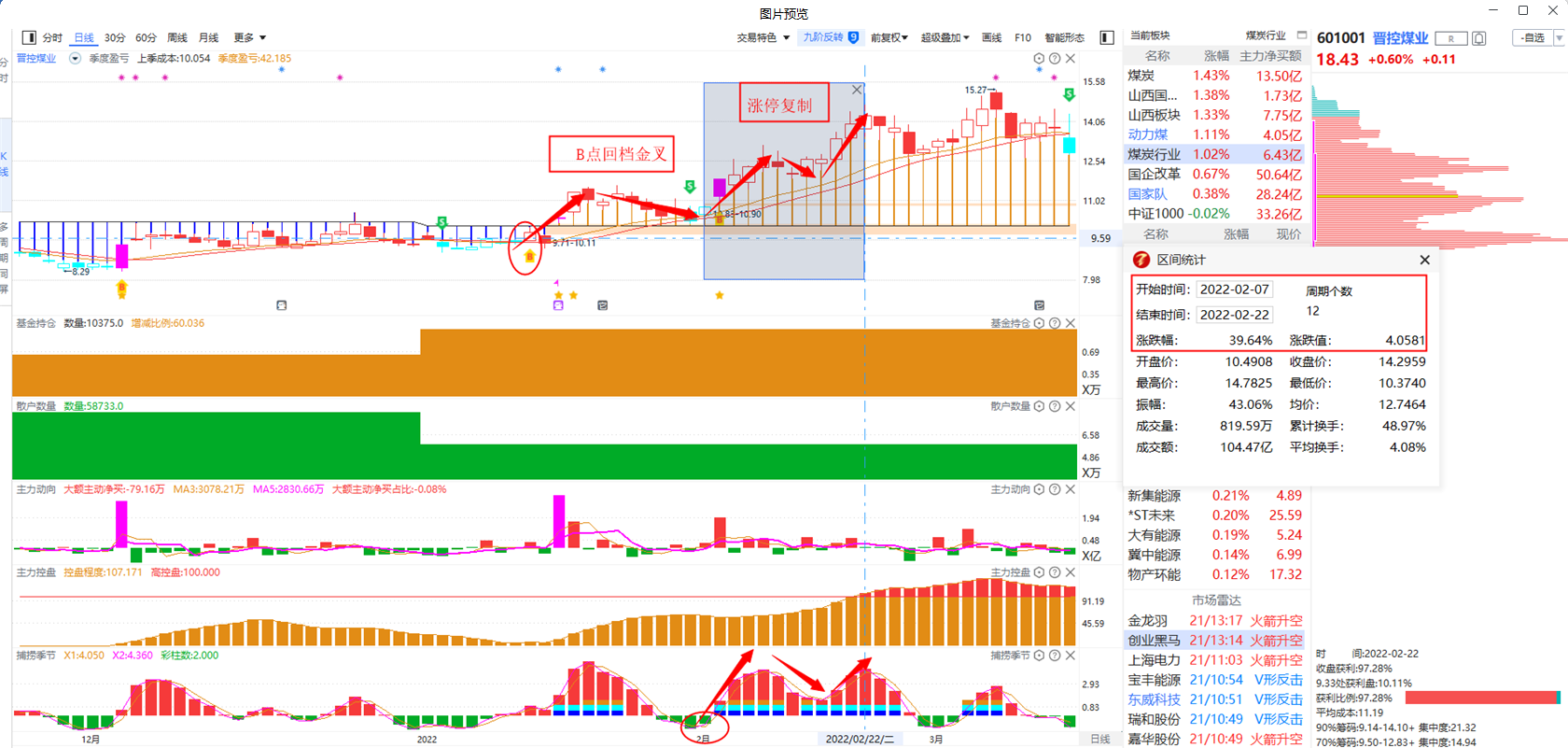Click the price alert bell icon

click(1479, 38)
